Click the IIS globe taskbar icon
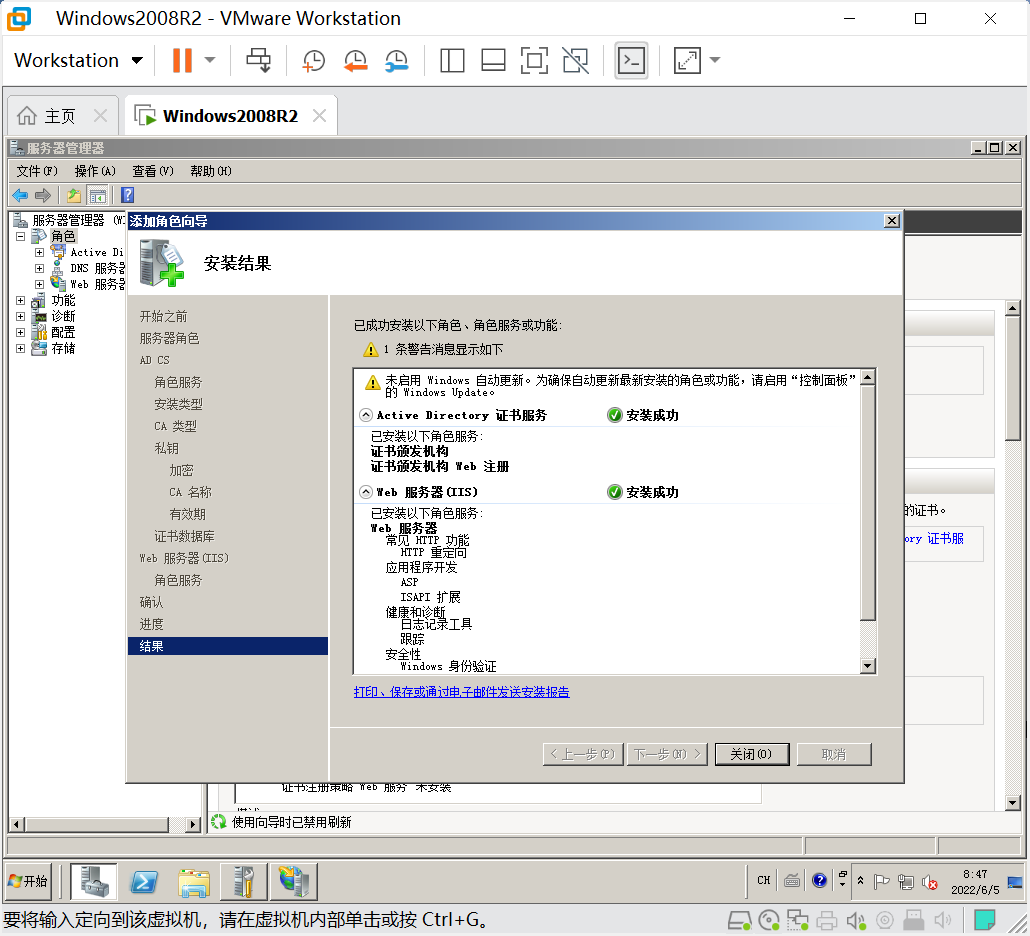 294,881
